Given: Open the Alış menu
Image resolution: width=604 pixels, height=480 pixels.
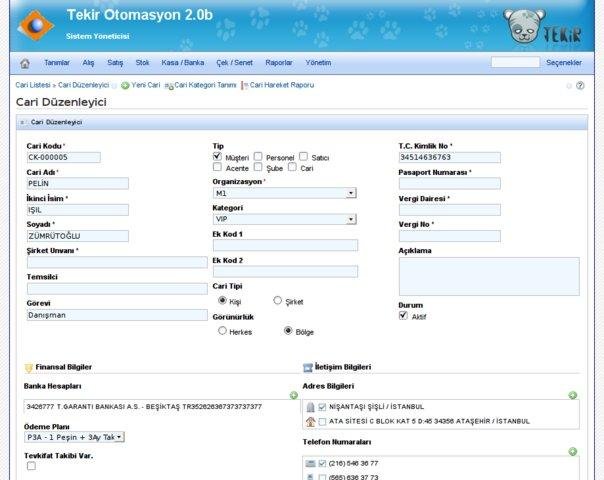Looking at the screenshot, I should (88, 63).
